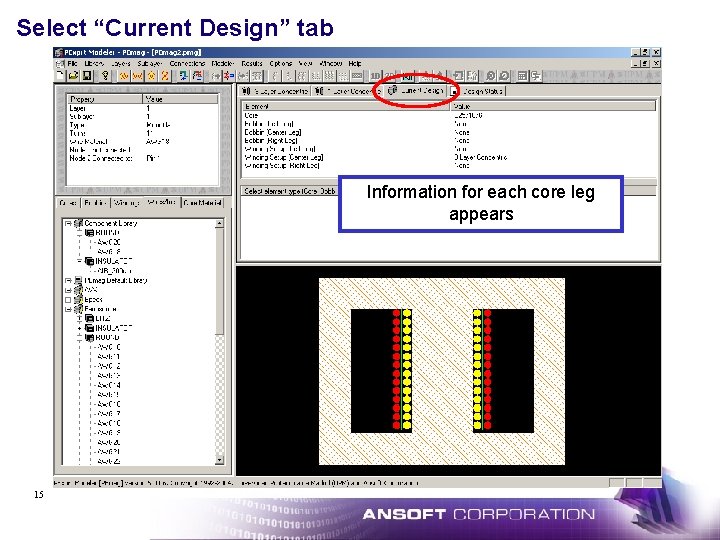The image size is (720, 540).
Task: Switch to the Current Design tab
Action: [416, 91]
